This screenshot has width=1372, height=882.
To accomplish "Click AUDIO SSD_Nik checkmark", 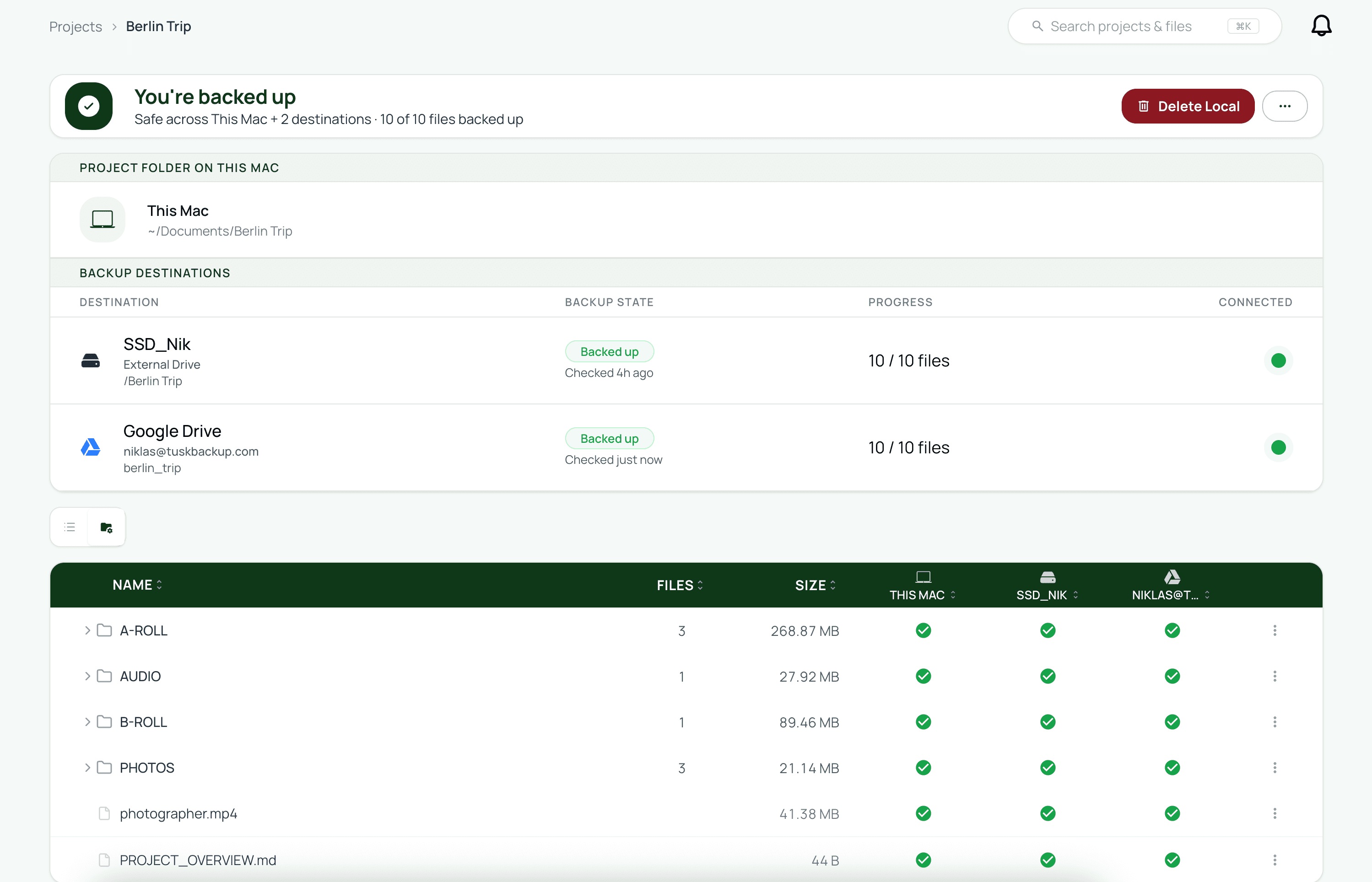I will [1048, 677].
